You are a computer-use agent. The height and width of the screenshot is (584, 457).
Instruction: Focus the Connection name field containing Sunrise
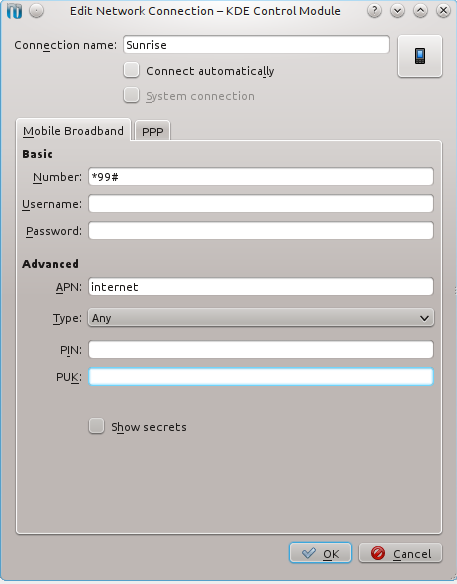click(x=256, y=45)
